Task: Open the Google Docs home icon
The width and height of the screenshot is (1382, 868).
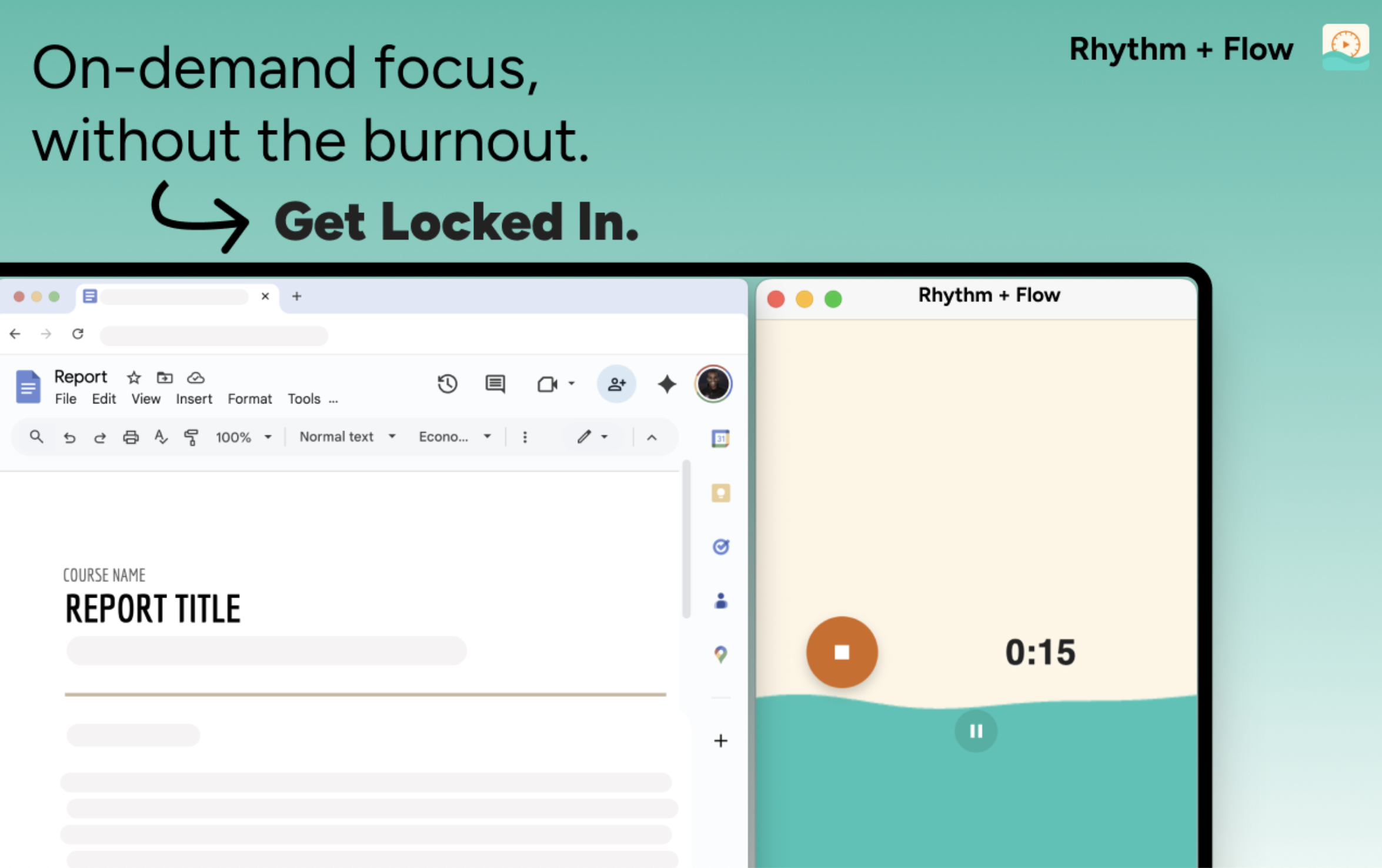Action: [x=28, y=386]
